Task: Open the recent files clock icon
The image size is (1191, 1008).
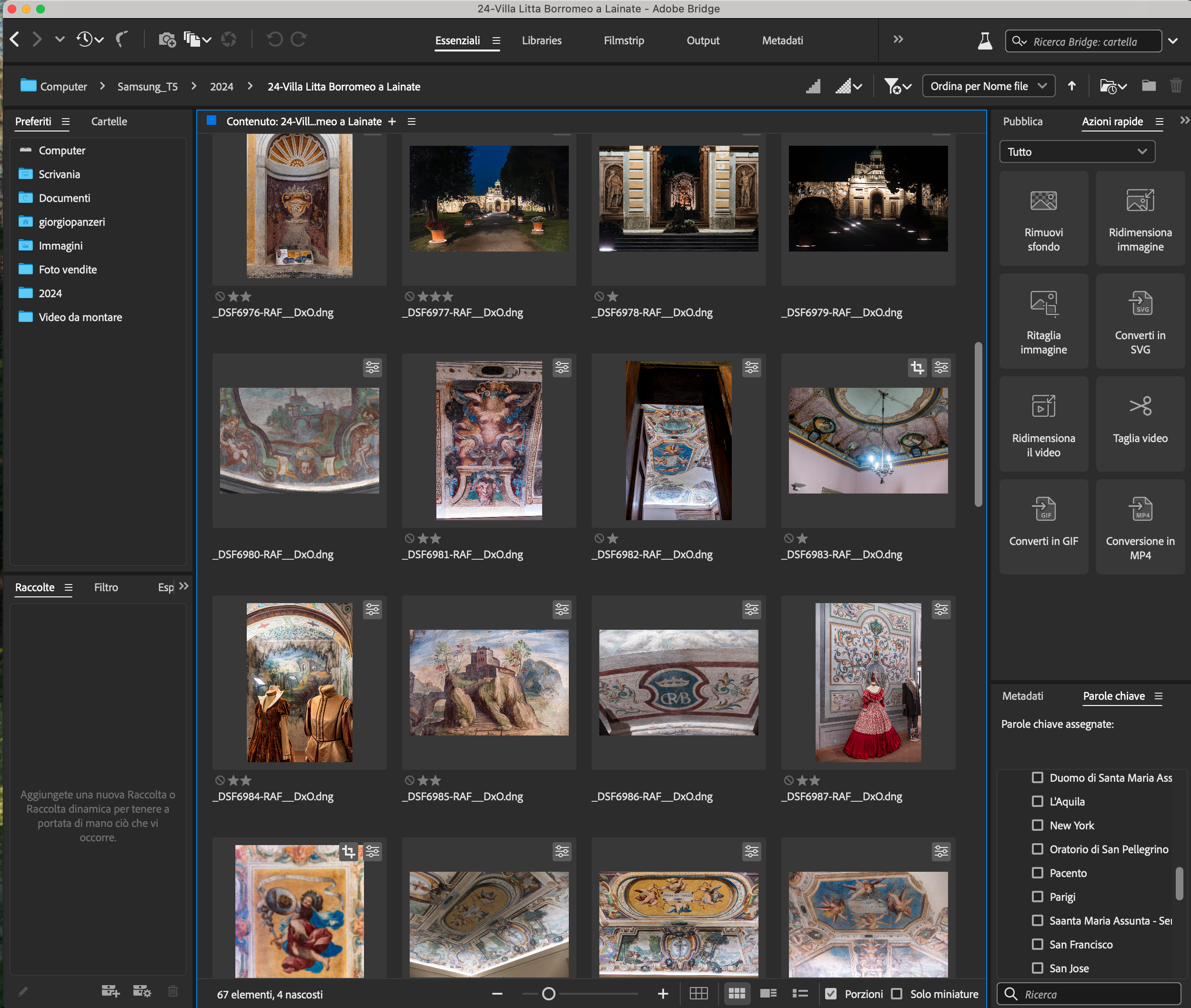Action: (x=85, y=40)
